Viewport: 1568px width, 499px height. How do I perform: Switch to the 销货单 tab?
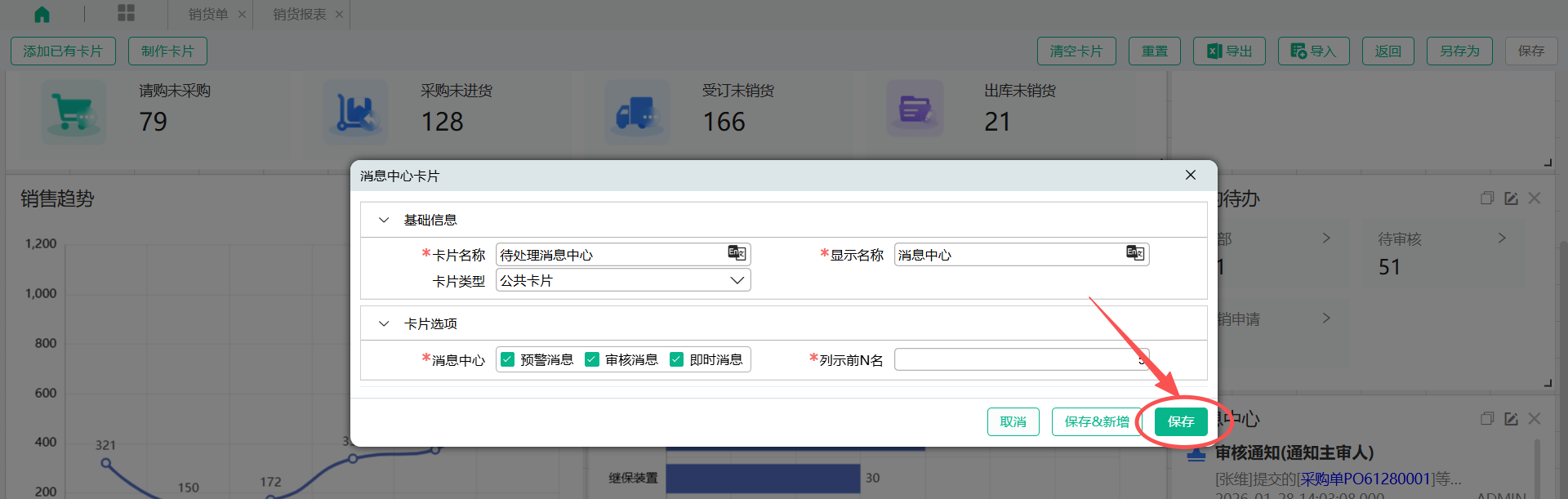208,14
